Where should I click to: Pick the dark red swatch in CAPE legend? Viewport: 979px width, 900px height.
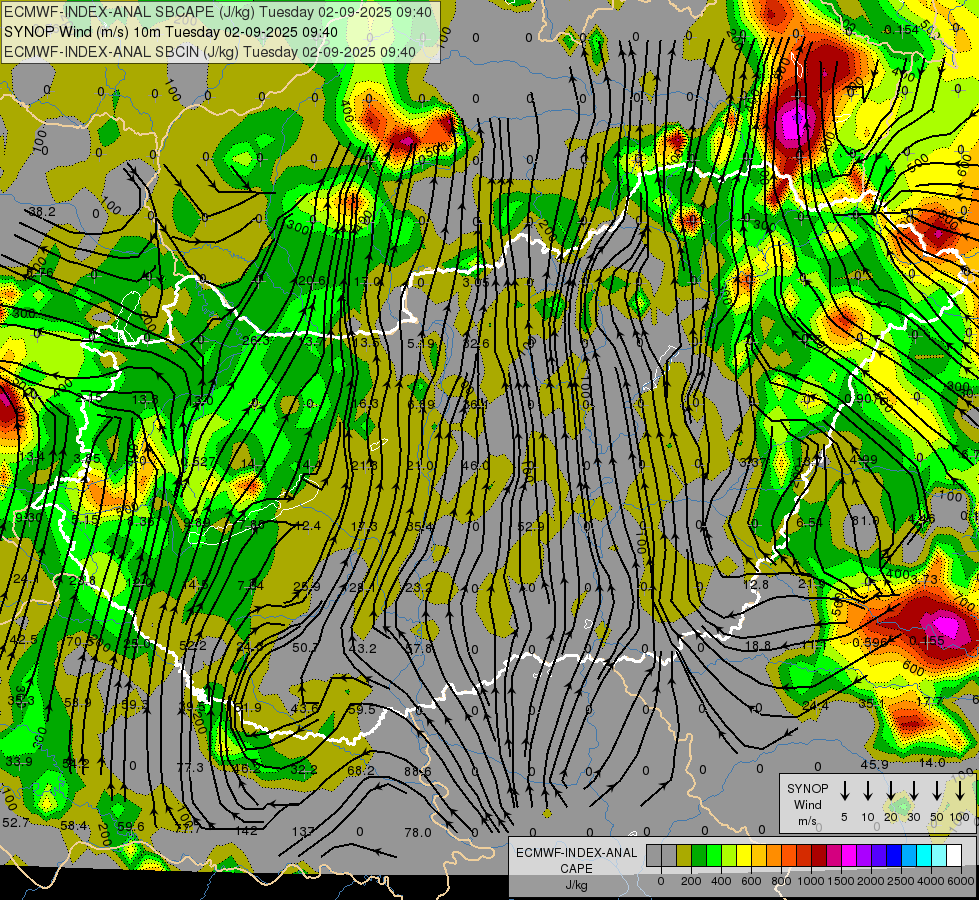click(x=819, y=856)
